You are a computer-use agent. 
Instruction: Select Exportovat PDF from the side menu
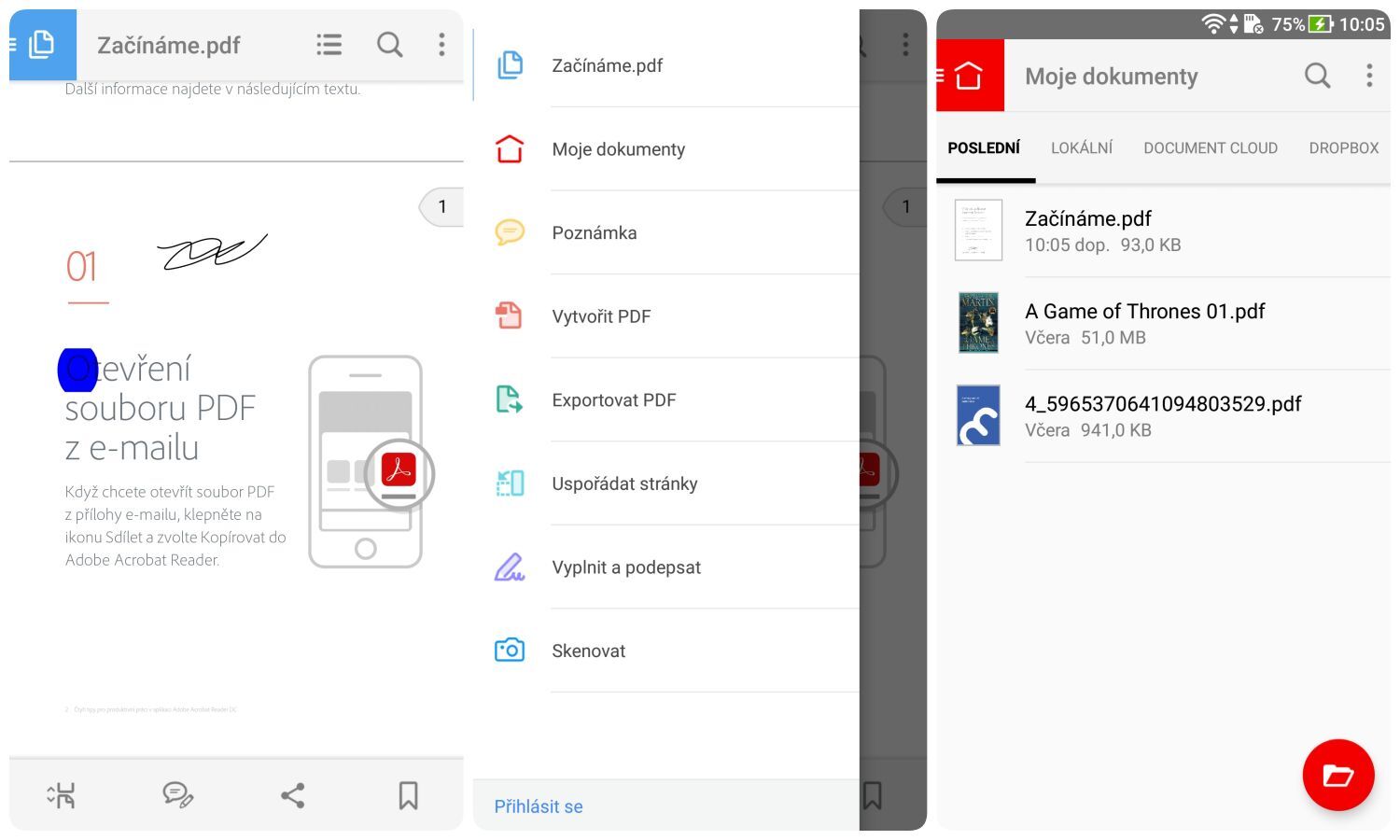pos(613,400)
